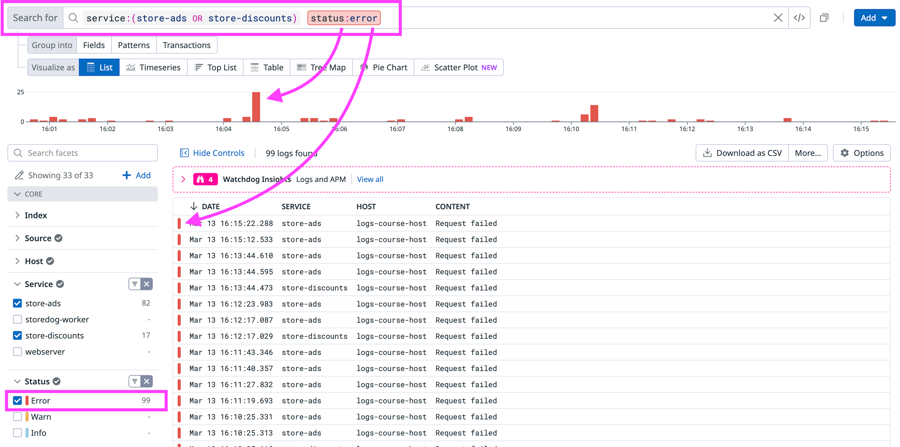Click the pencil icon beside Showing 33 of 33
The width and height of the screenshot is (900, 447).
20,176
